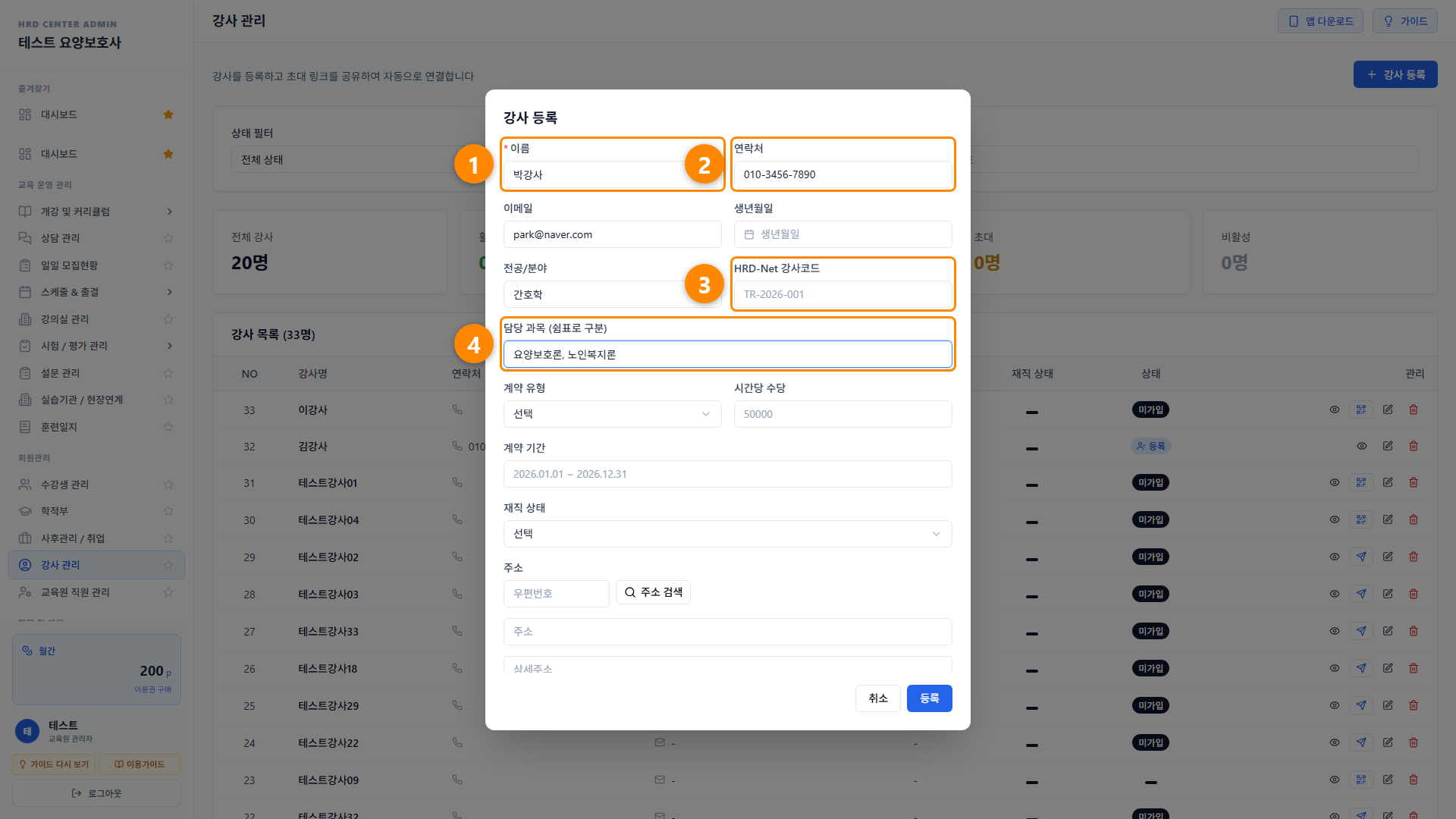Click the 시간당 수당 input field

(843, 414)
